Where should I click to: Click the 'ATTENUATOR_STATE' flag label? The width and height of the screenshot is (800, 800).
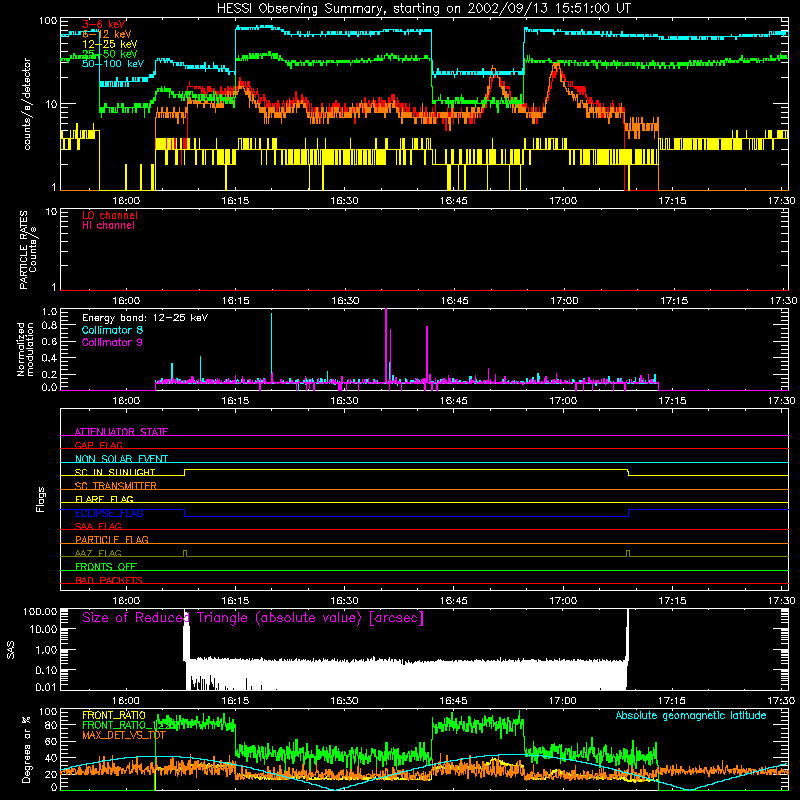click(x=121, y=432)
